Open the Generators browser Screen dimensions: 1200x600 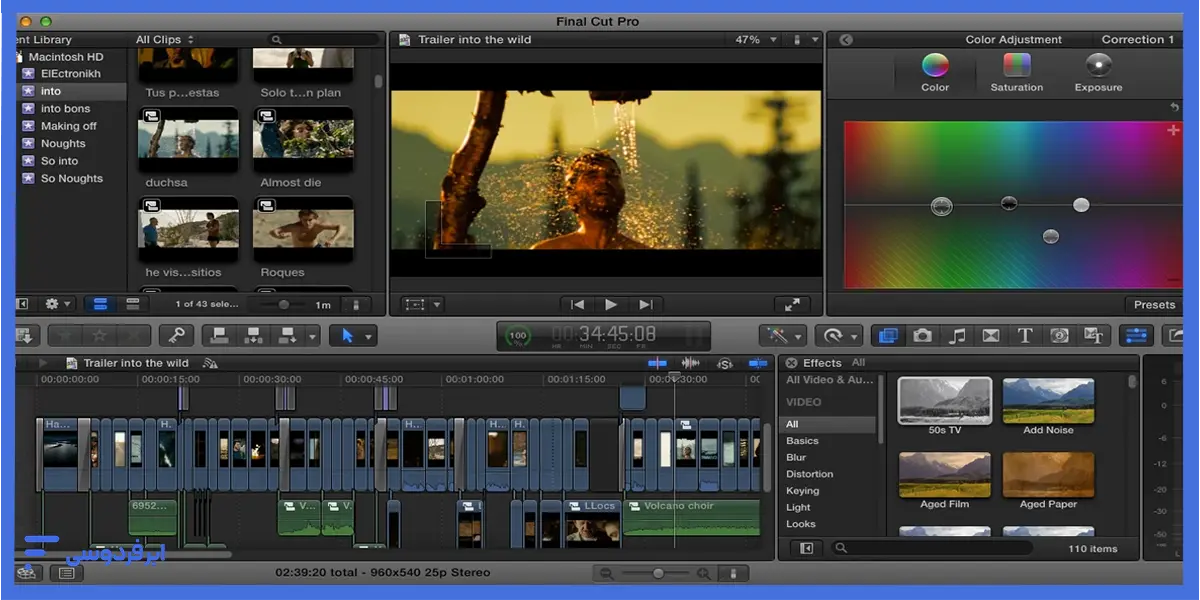coord(1059,336)
